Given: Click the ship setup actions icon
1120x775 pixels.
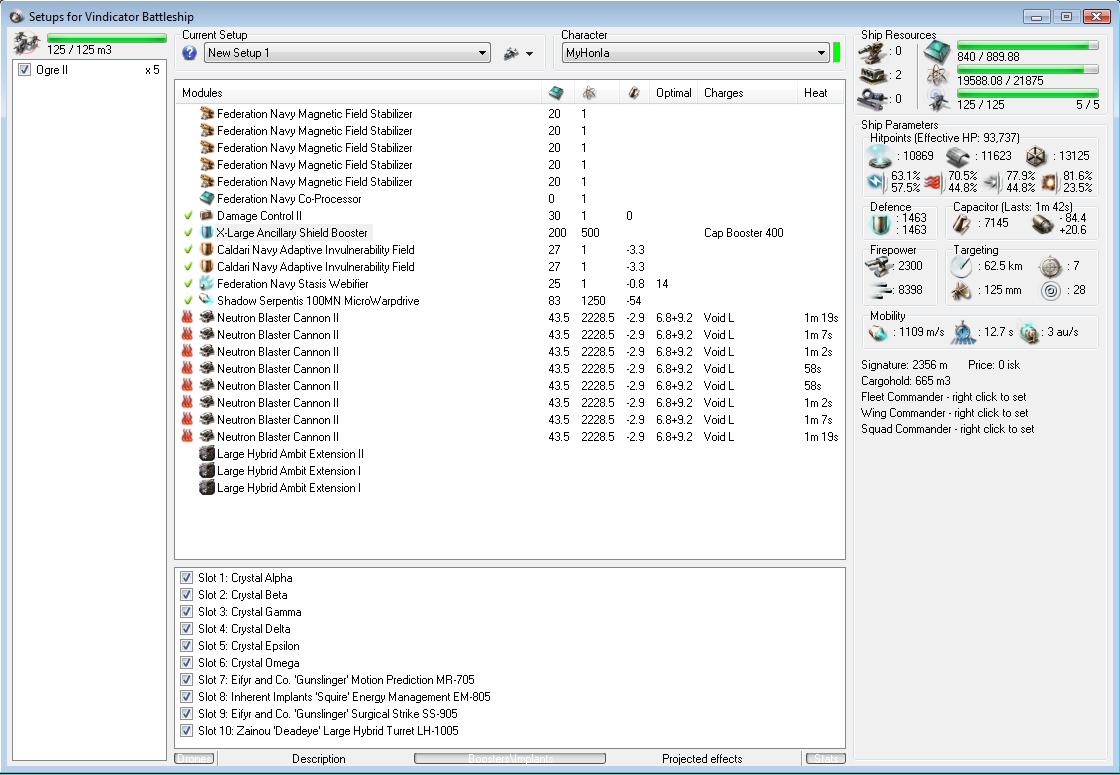Looking at the screenshot, I should [511, 53].
